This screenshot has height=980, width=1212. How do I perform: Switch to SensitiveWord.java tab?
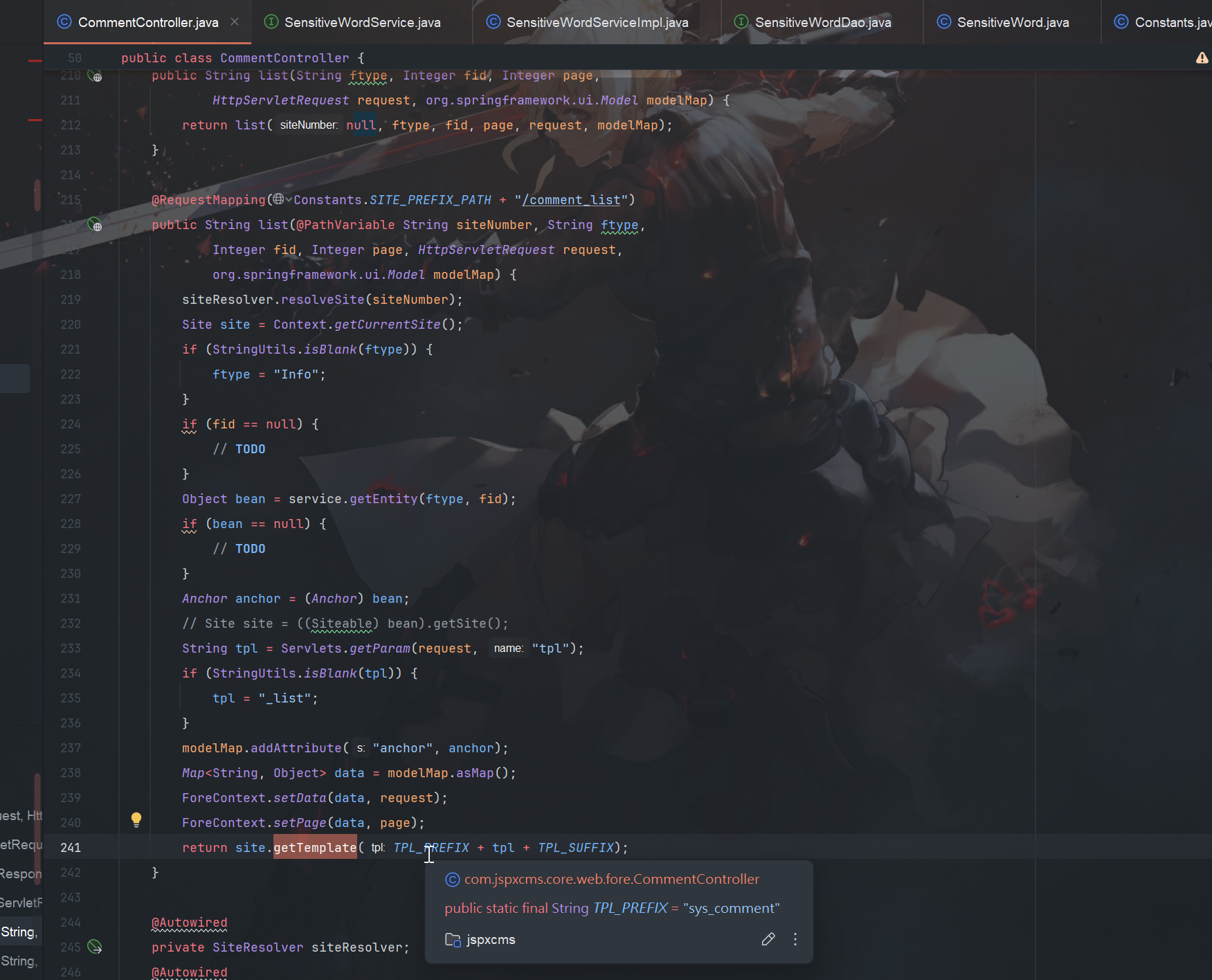[1012, 22]
